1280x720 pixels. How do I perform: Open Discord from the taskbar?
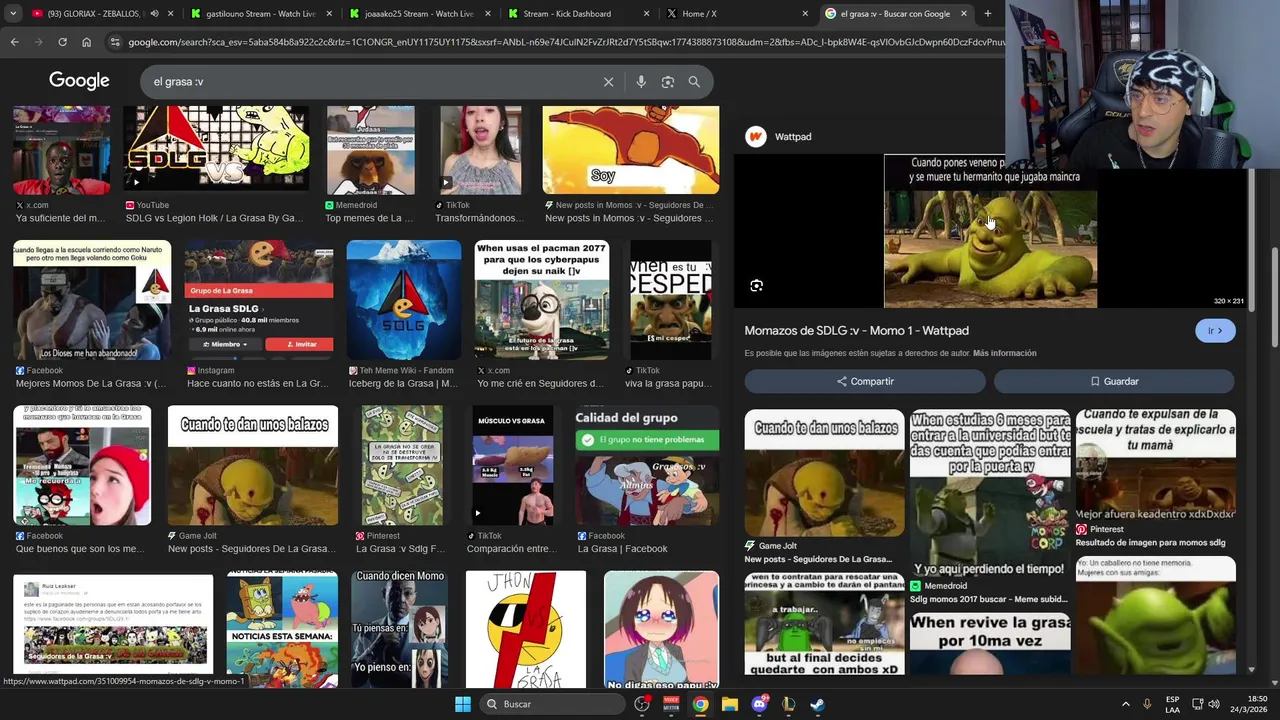[x=759, y=704]
